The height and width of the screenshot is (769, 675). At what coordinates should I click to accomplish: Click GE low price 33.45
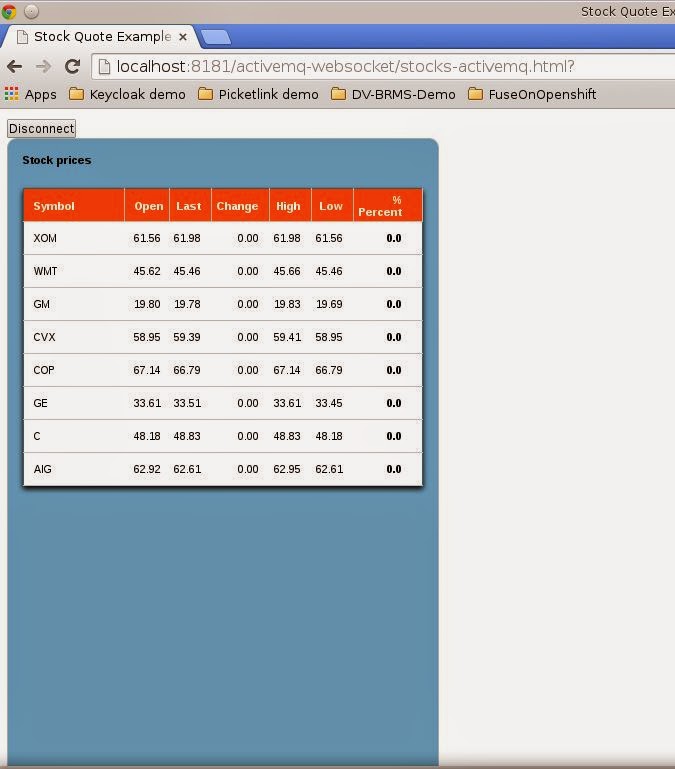click(x=329, y=403)
